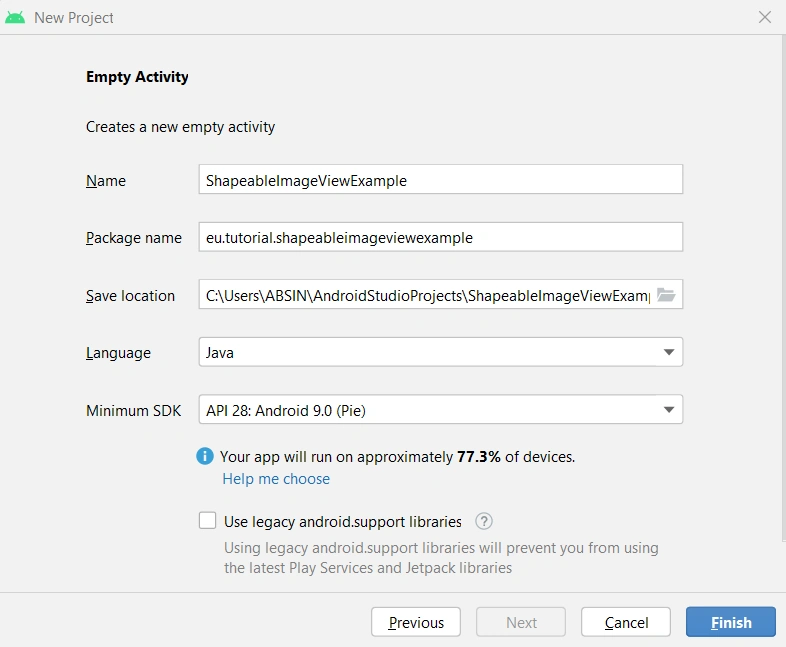Open the Help me choose link

(276, 479)
